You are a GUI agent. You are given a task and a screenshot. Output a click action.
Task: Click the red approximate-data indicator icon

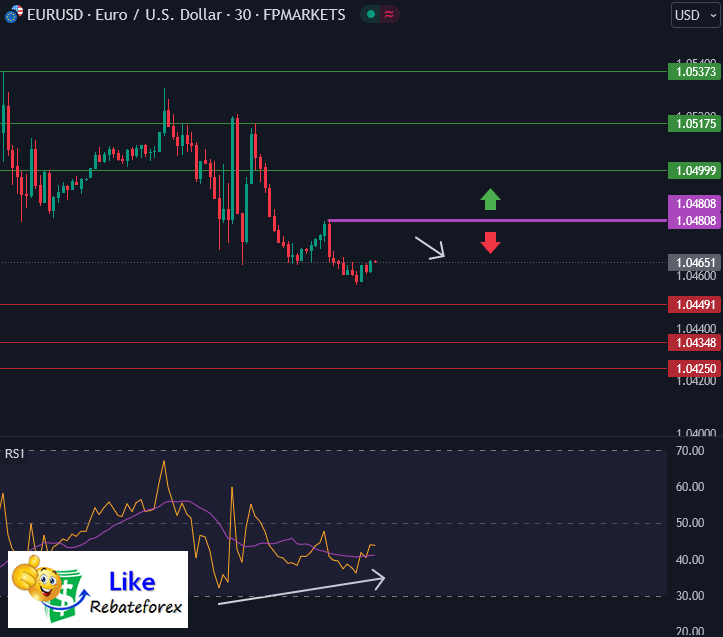pos(389,14)
